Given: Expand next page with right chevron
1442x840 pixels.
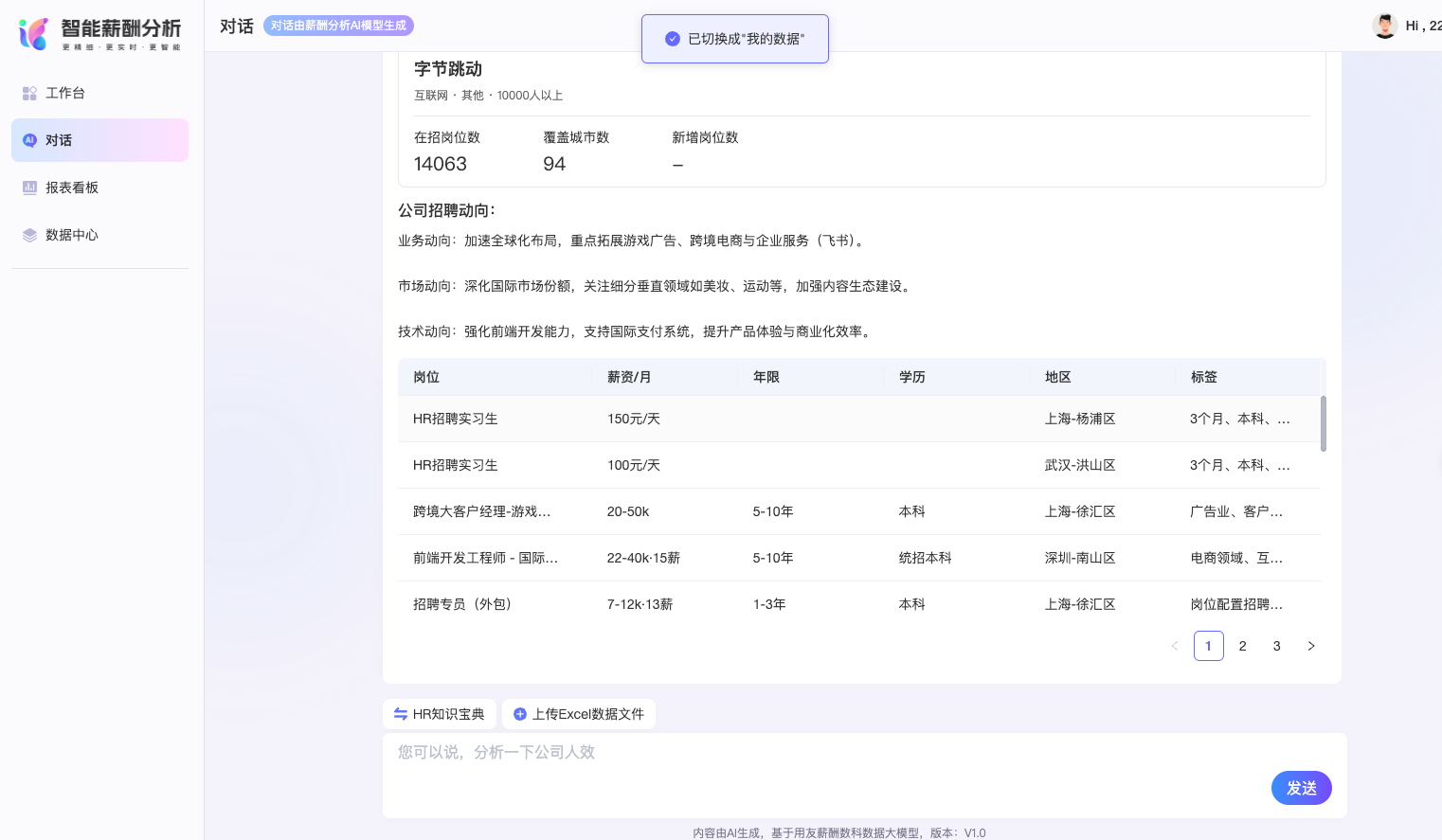Looking at the screenshot, I should click(1311, 646).
